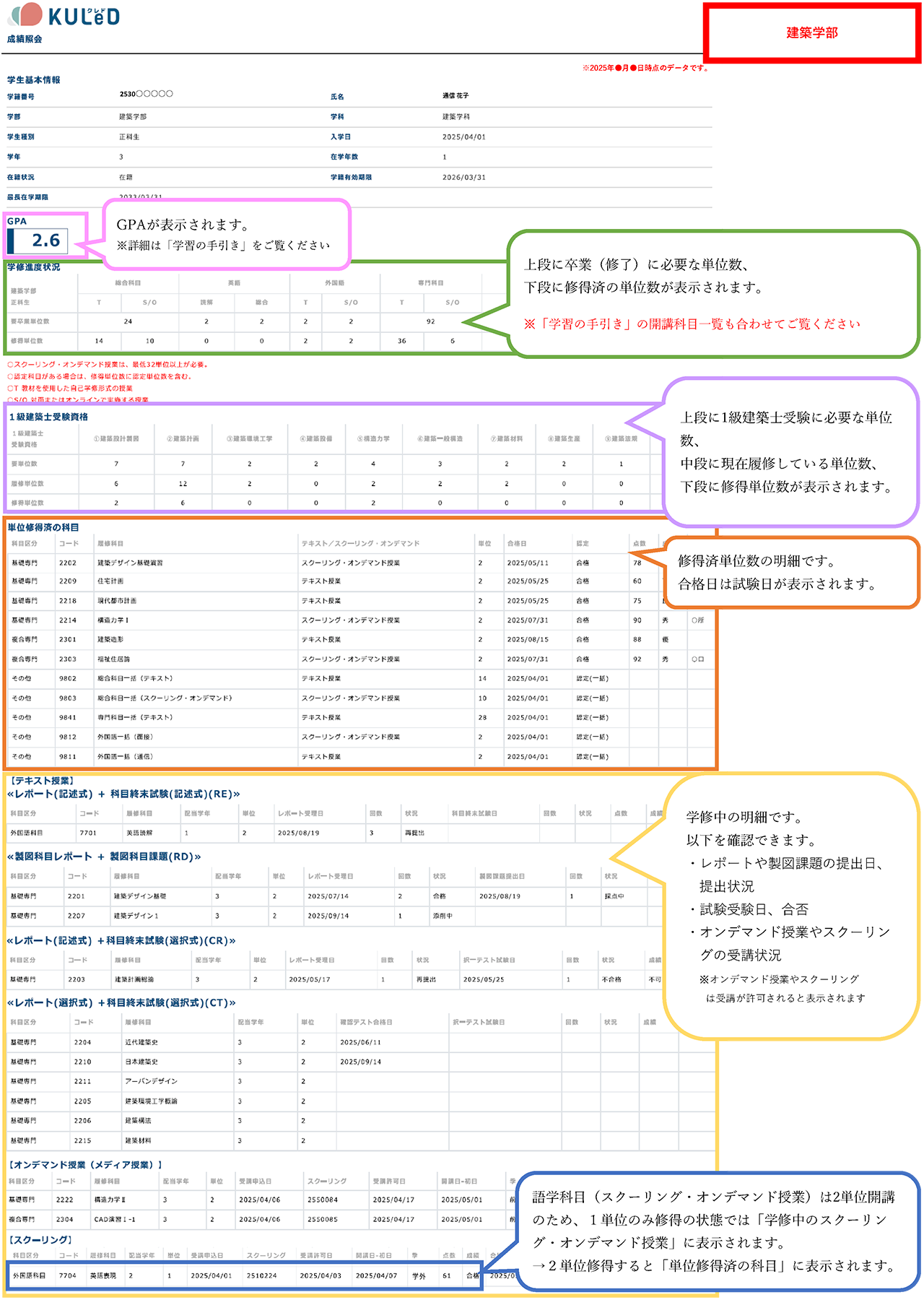Click the 単位修得済の科目 heading

[43, 527]
